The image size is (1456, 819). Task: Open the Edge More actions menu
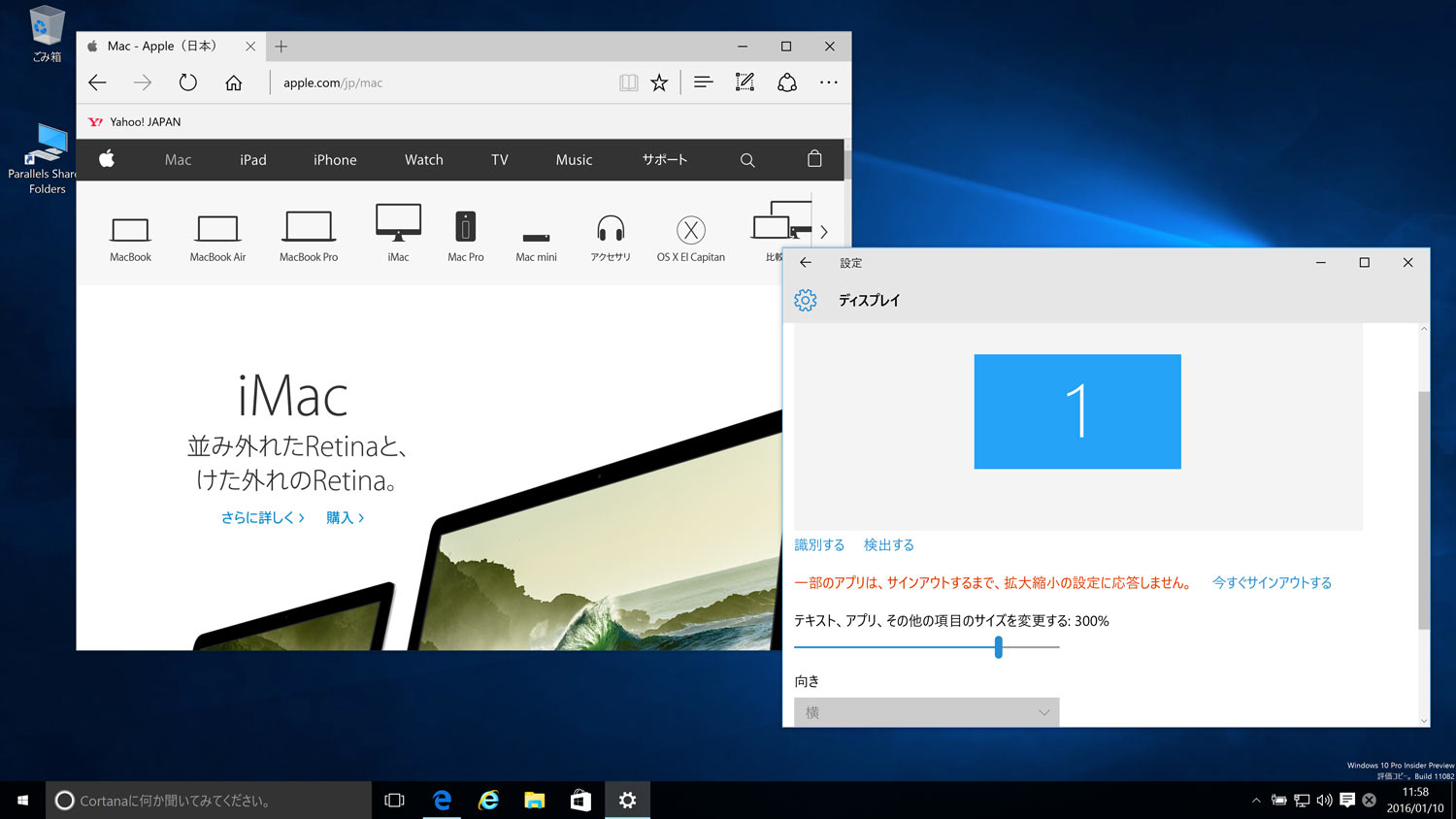click(x=828, y=82)
